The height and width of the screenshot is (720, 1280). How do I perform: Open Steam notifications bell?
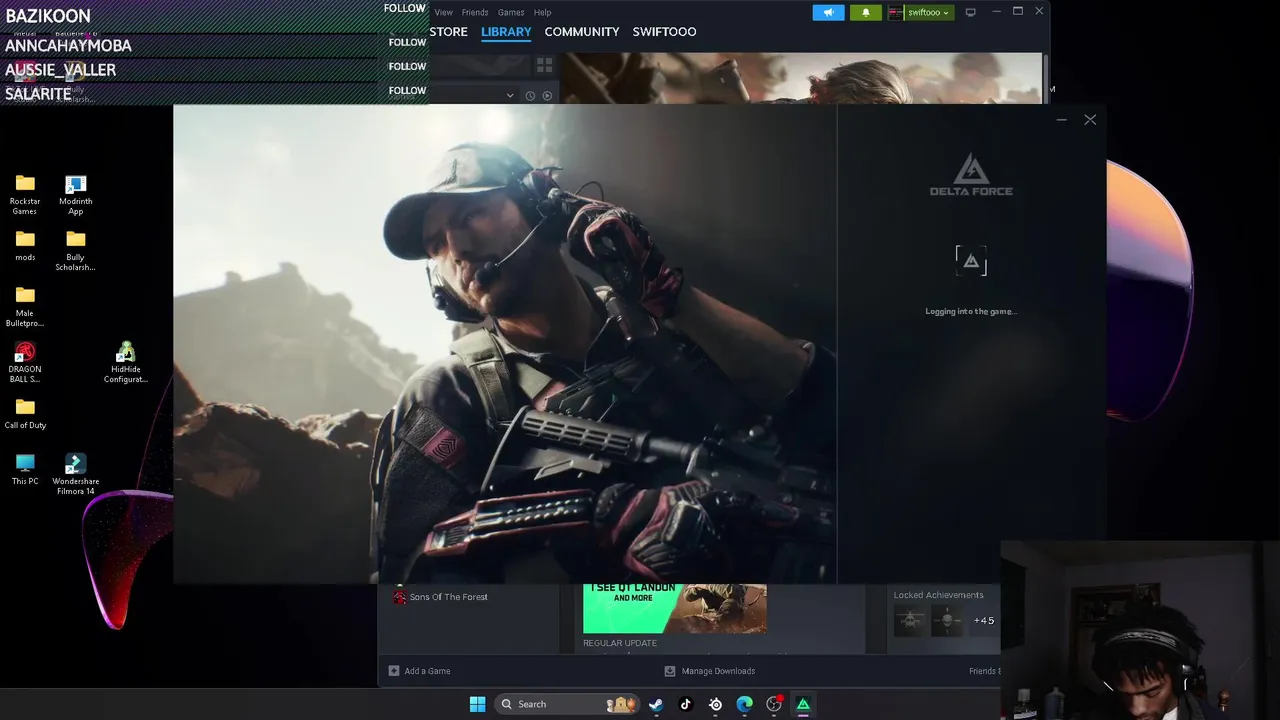tap(865, 12)
